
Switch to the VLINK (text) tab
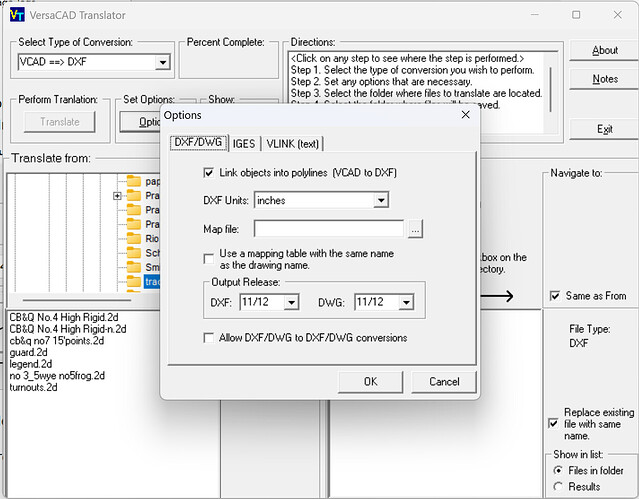292,144
